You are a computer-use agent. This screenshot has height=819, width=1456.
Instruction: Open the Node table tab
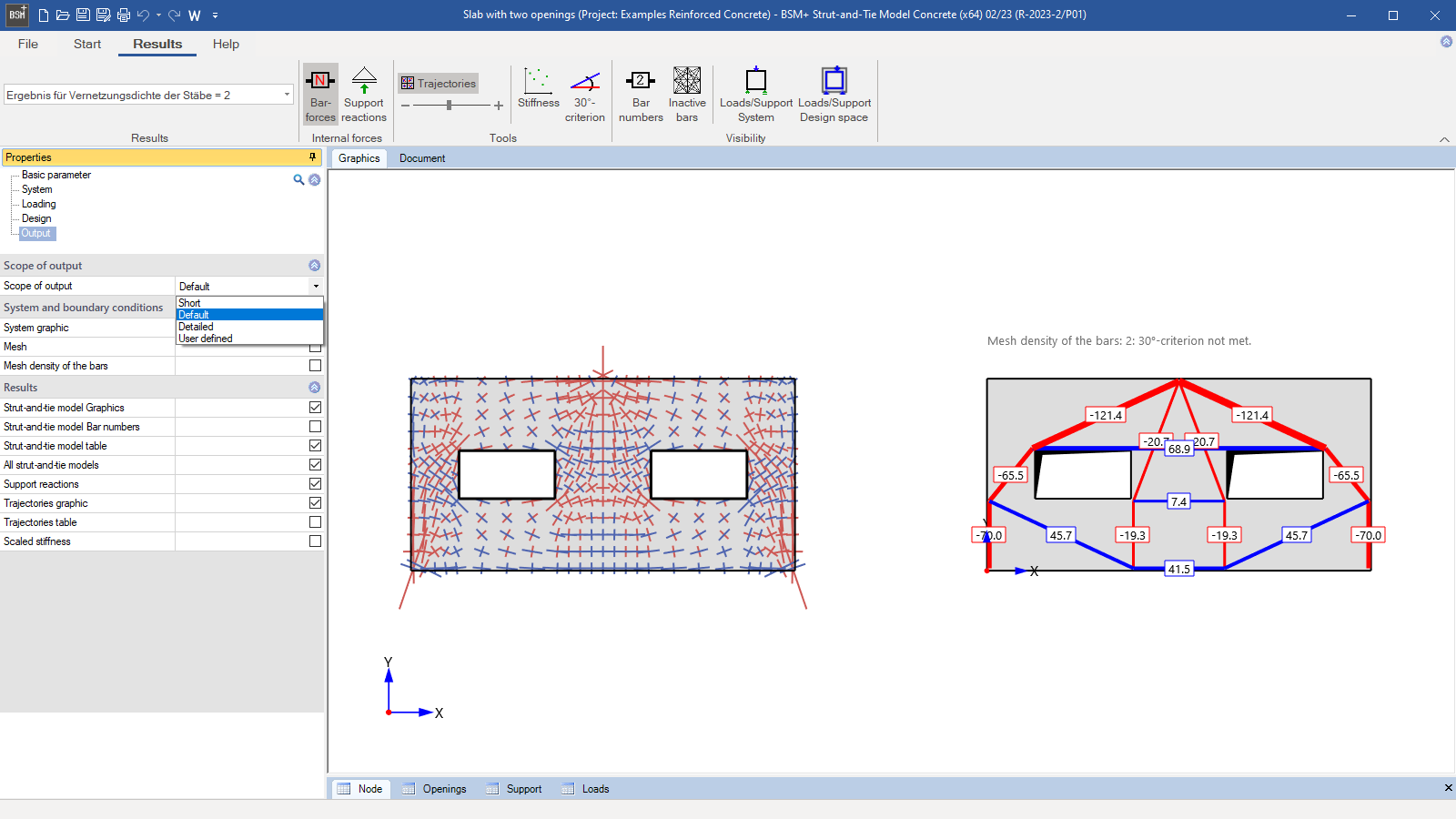[x=360, y=789]
